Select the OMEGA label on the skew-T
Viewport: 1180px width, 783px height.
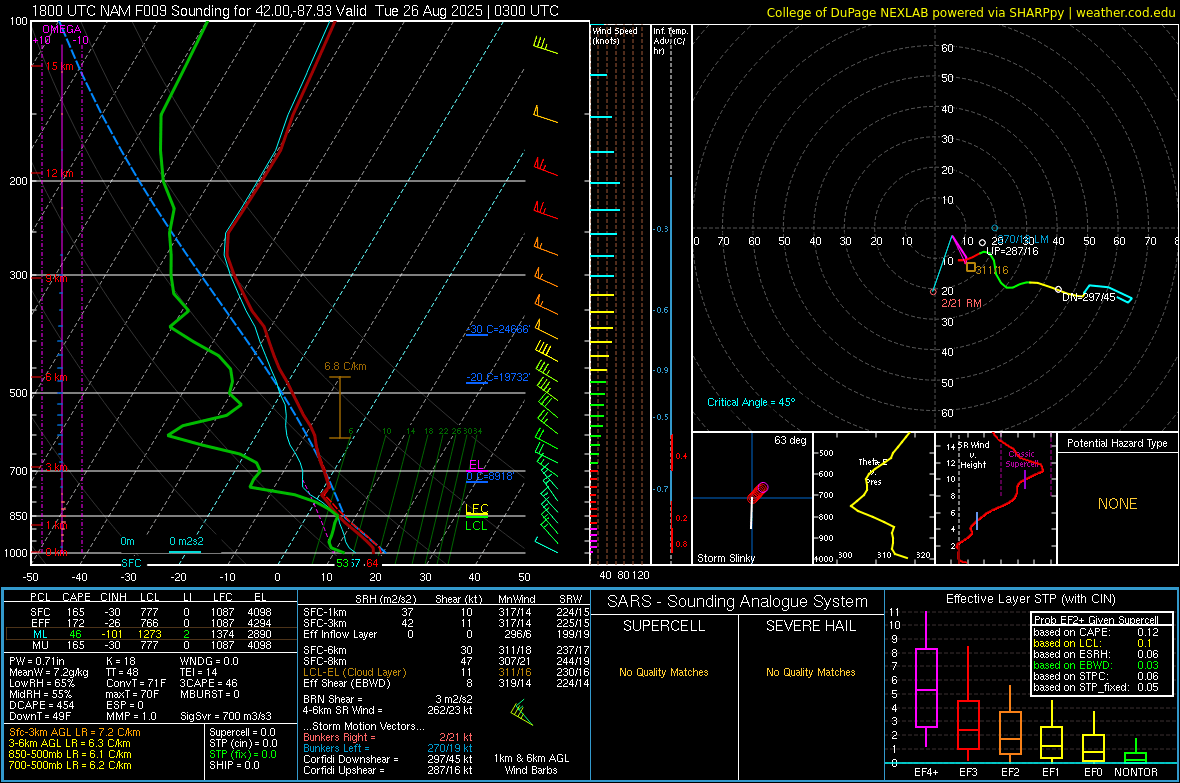(x=62, y=29)
